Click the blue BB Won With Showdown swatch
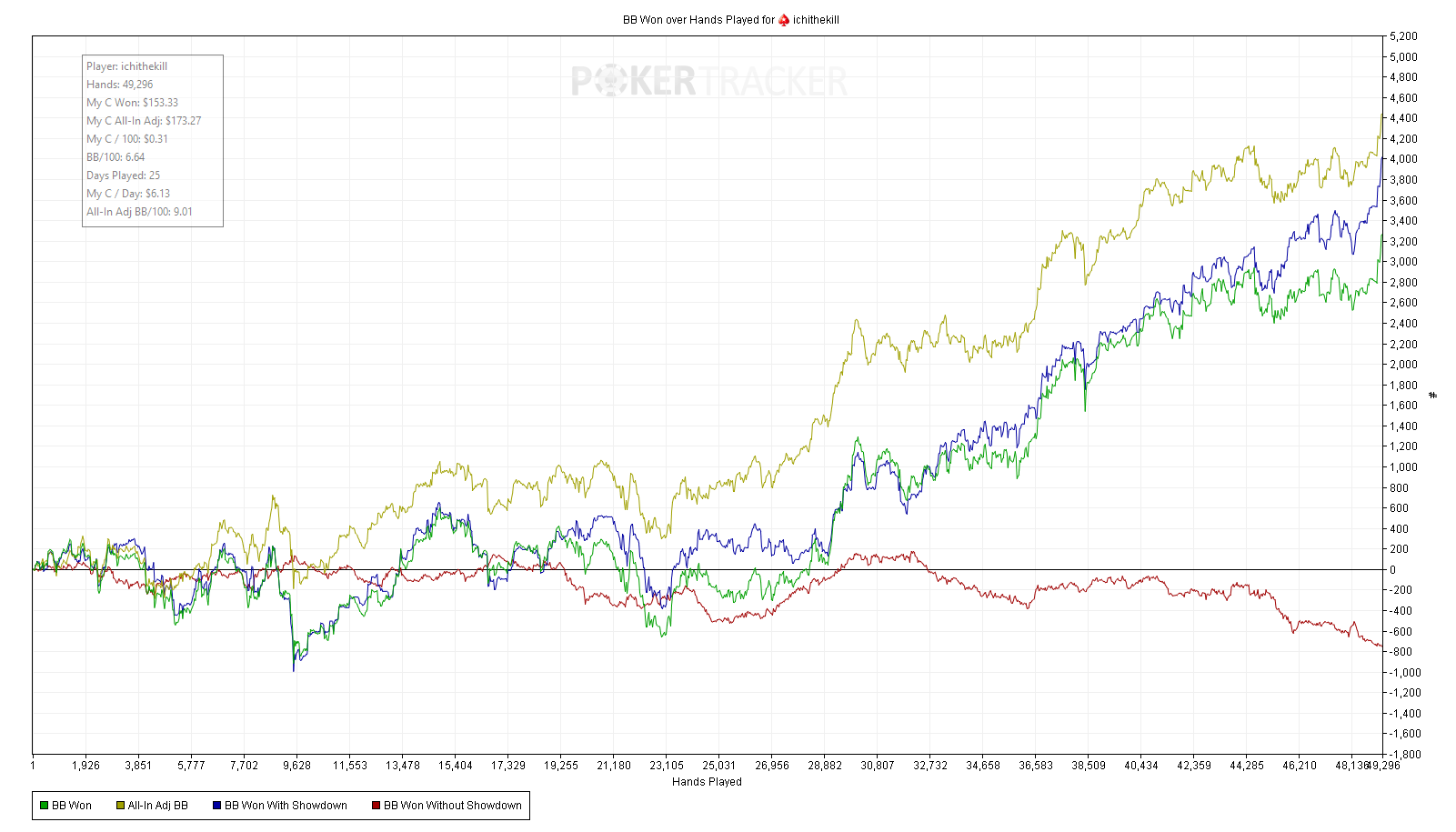The height and width of the screenshot is (832, 1456). coord(216,806)
